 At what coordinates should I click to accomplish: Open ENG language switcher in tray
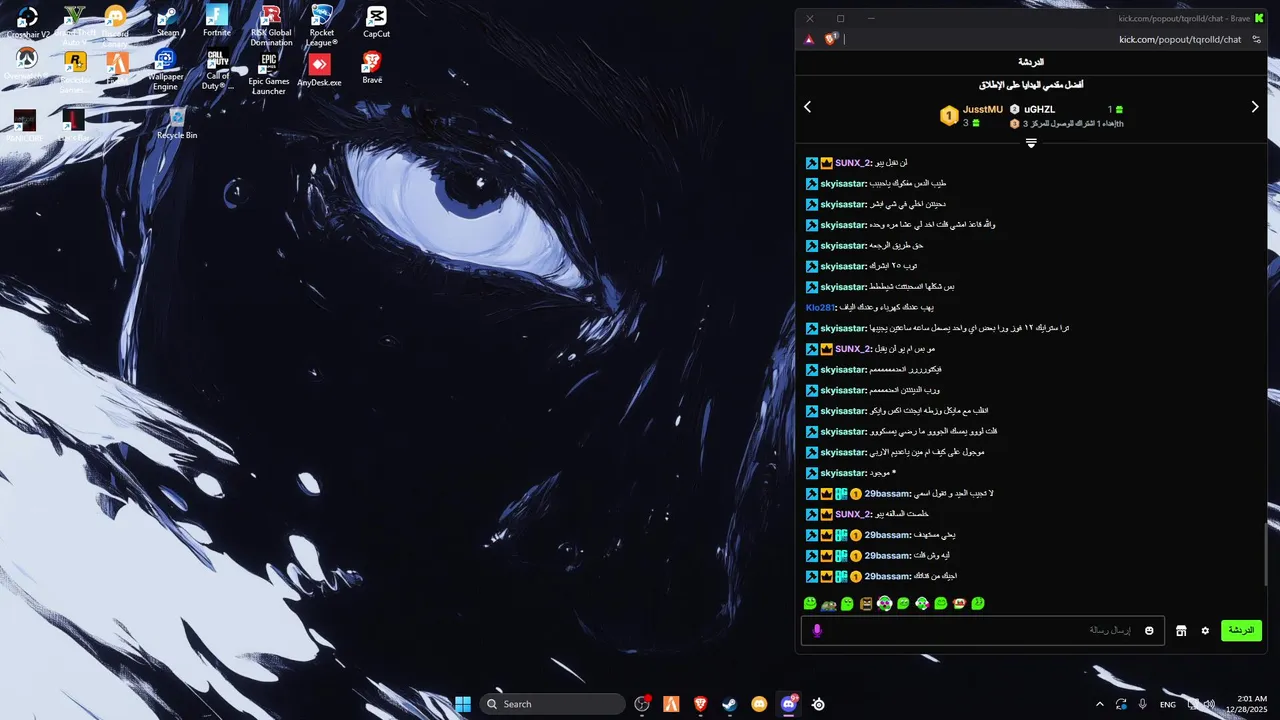(x=1168, y=704)
